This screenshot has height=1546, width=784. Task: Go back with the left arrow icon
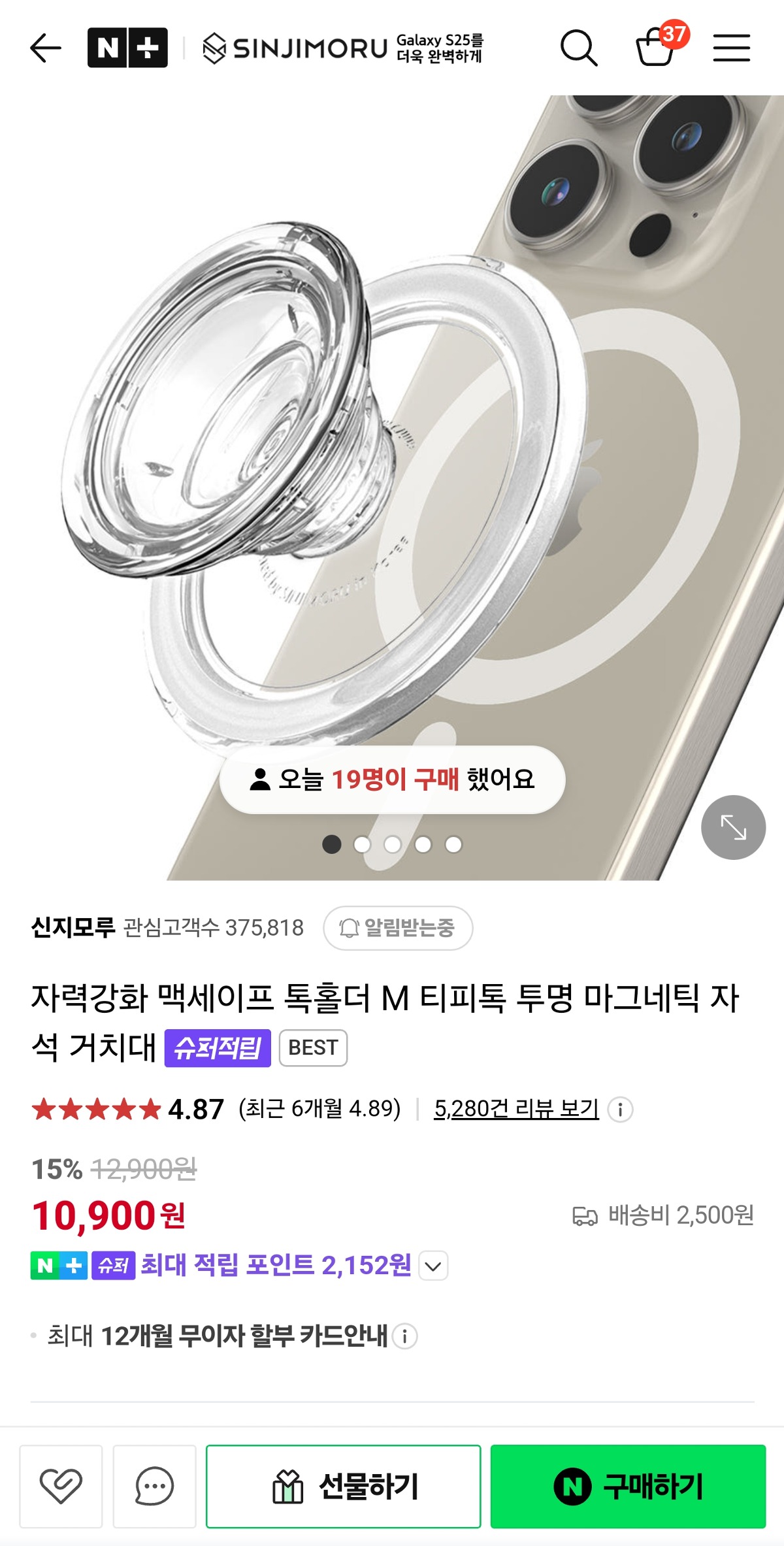pyautogui.click(x=46, y=48)
